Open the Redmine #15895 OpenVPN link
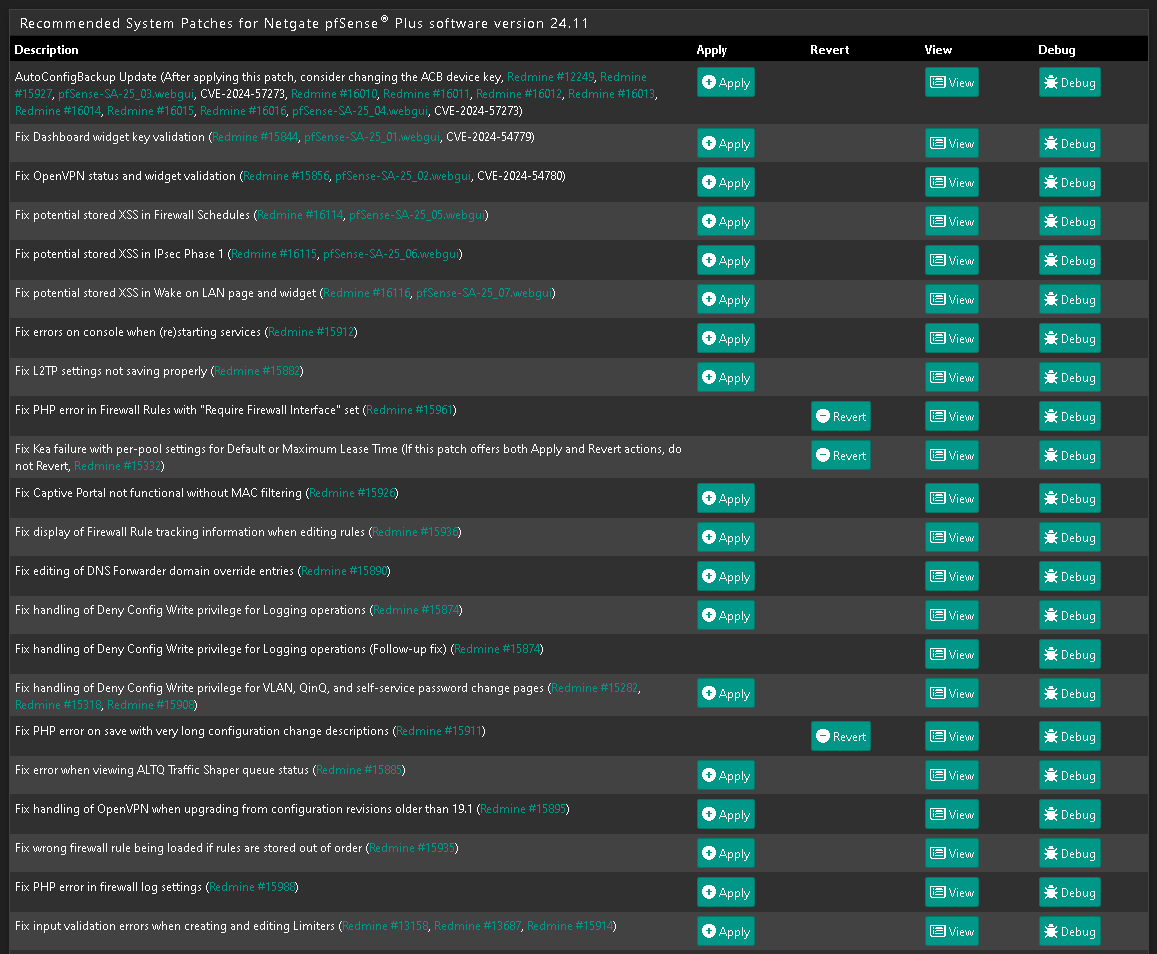The height and width of the screenshot is (954, 1157). click(523, 809)
